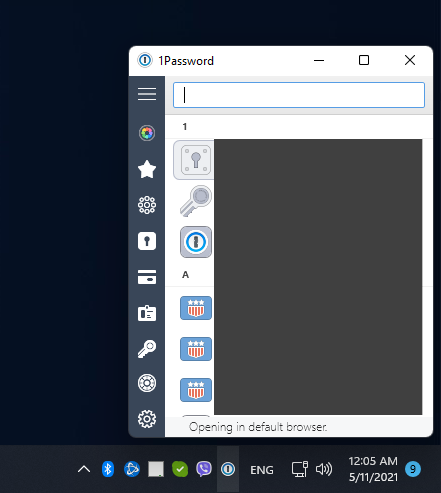Click the 'Opening in default browser.' status text

(258, 427)
